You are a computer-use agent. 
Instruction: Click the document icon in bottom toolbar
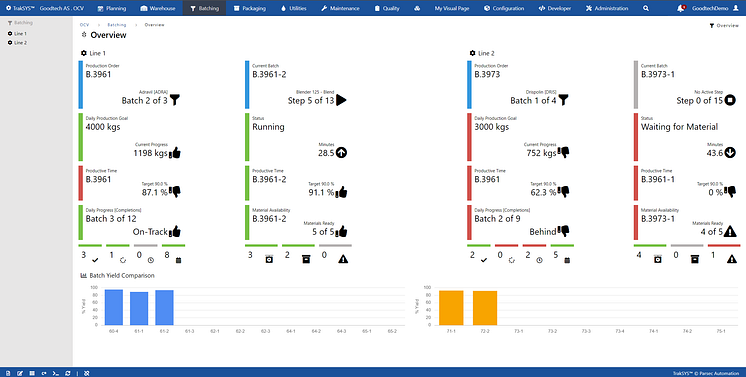point(8,374)
